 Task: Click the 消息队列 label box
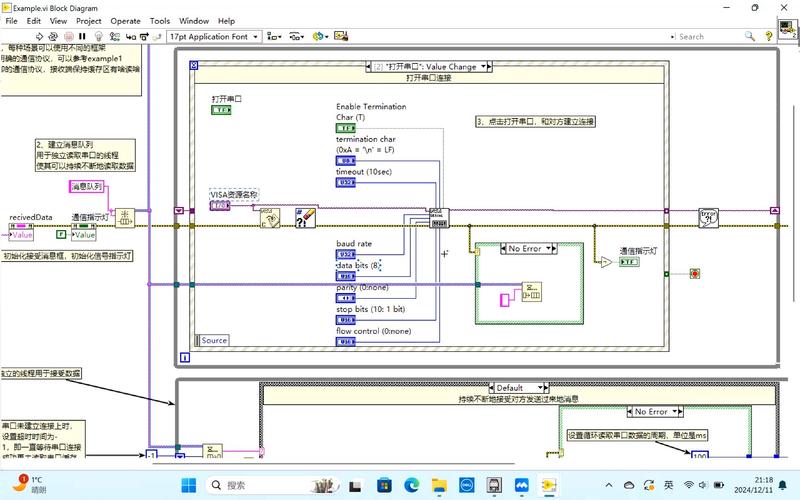pyautogui.click(x=85, y=186)
